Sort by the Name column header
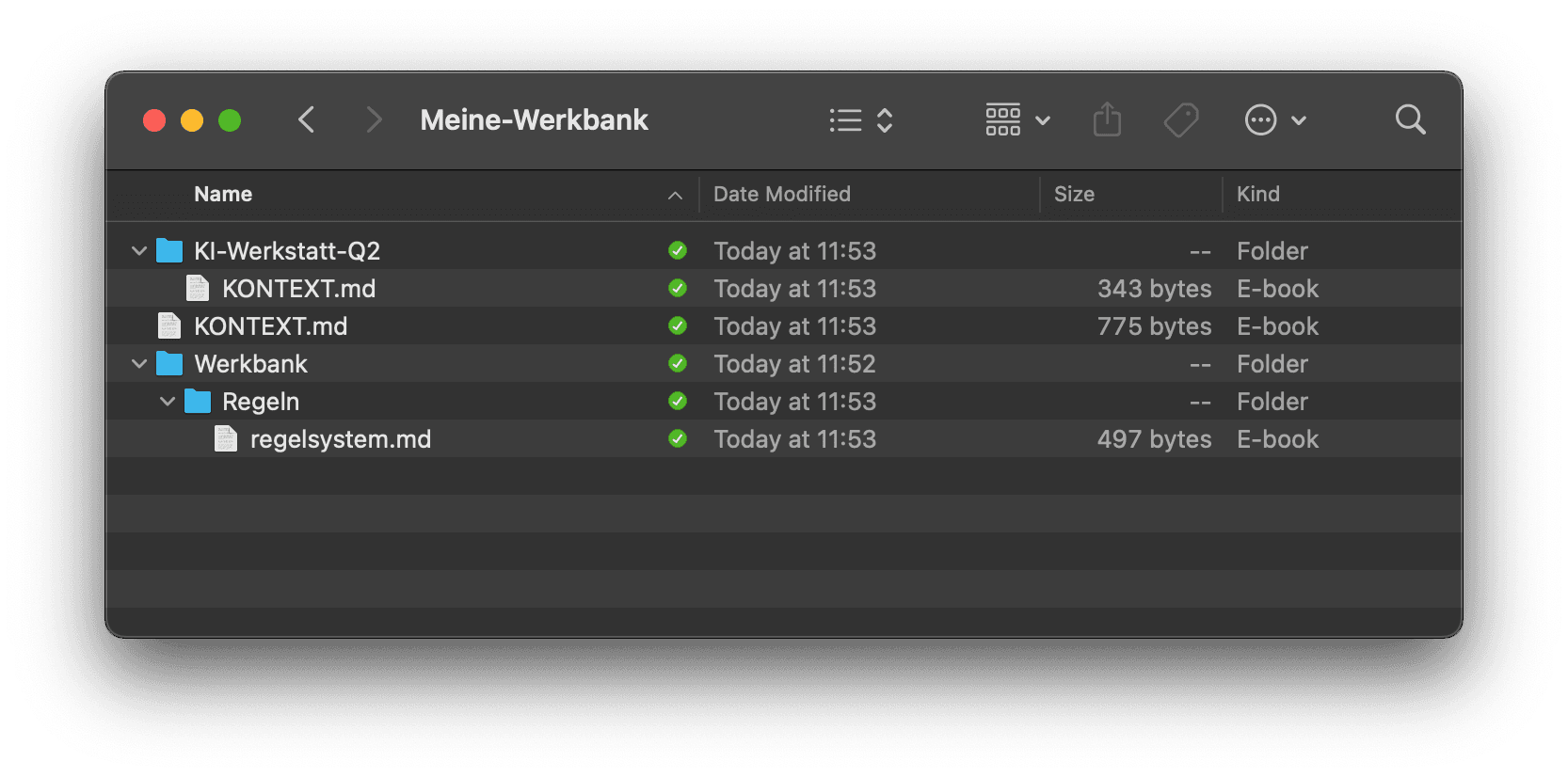This screenshot has height=777, width=1568. pyautogui.click(x=223, y=194)
